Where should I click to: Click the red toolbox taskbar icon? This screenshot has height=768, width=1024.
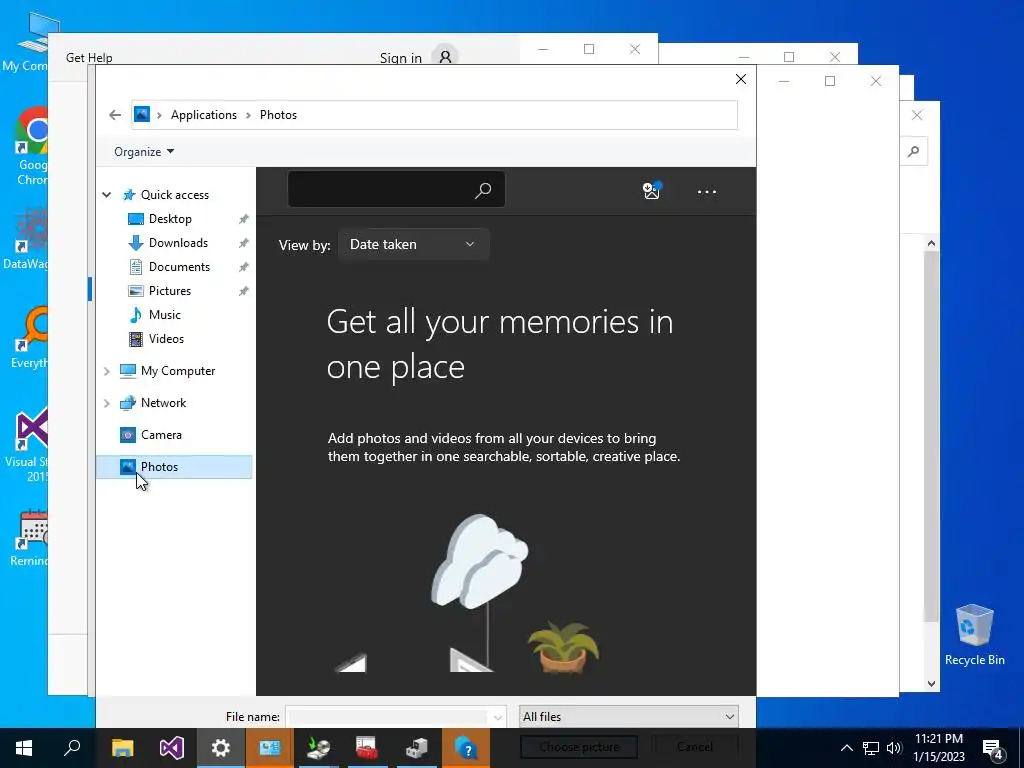[367, 748]
